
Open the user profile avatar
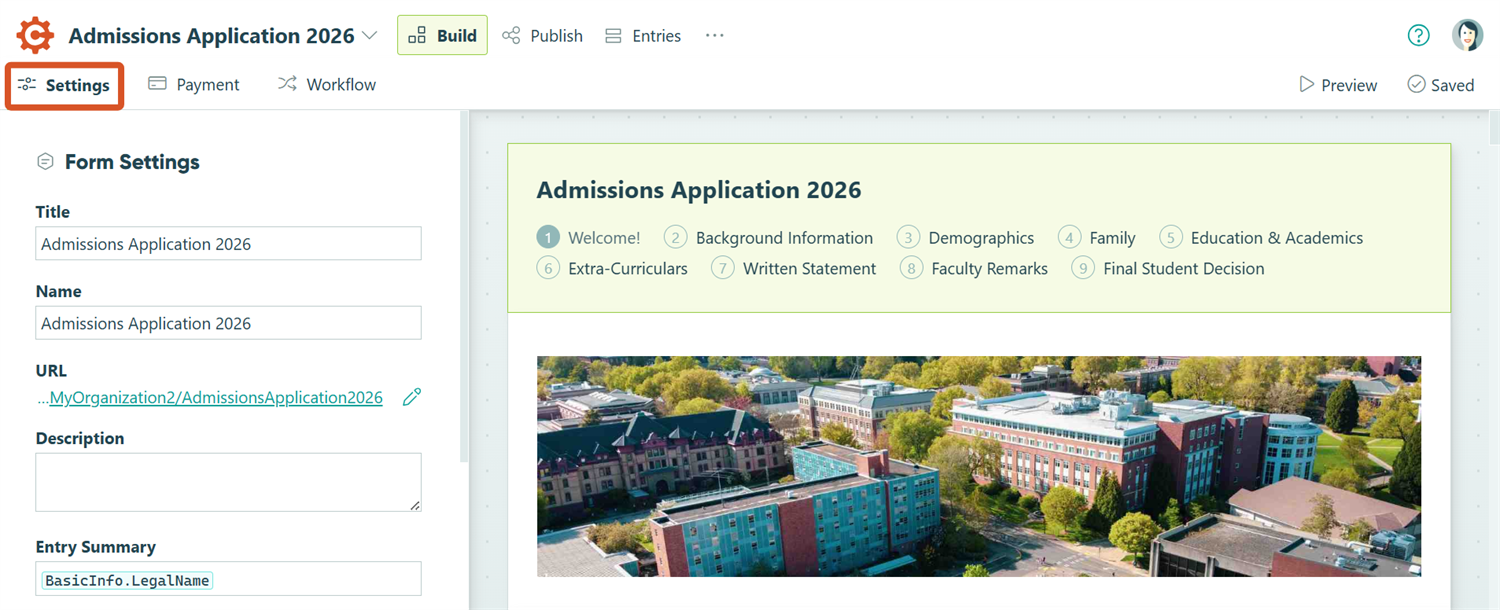coord(1467,35)
